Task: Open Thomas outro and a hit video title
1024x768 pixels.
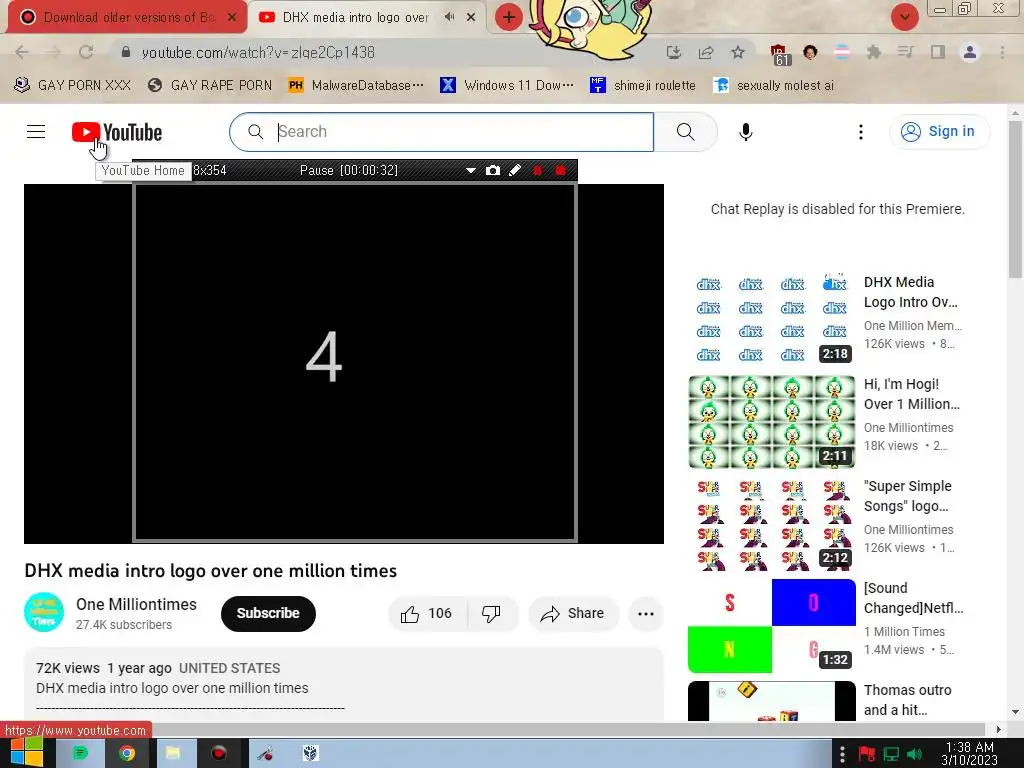Action: click(908, 699)
